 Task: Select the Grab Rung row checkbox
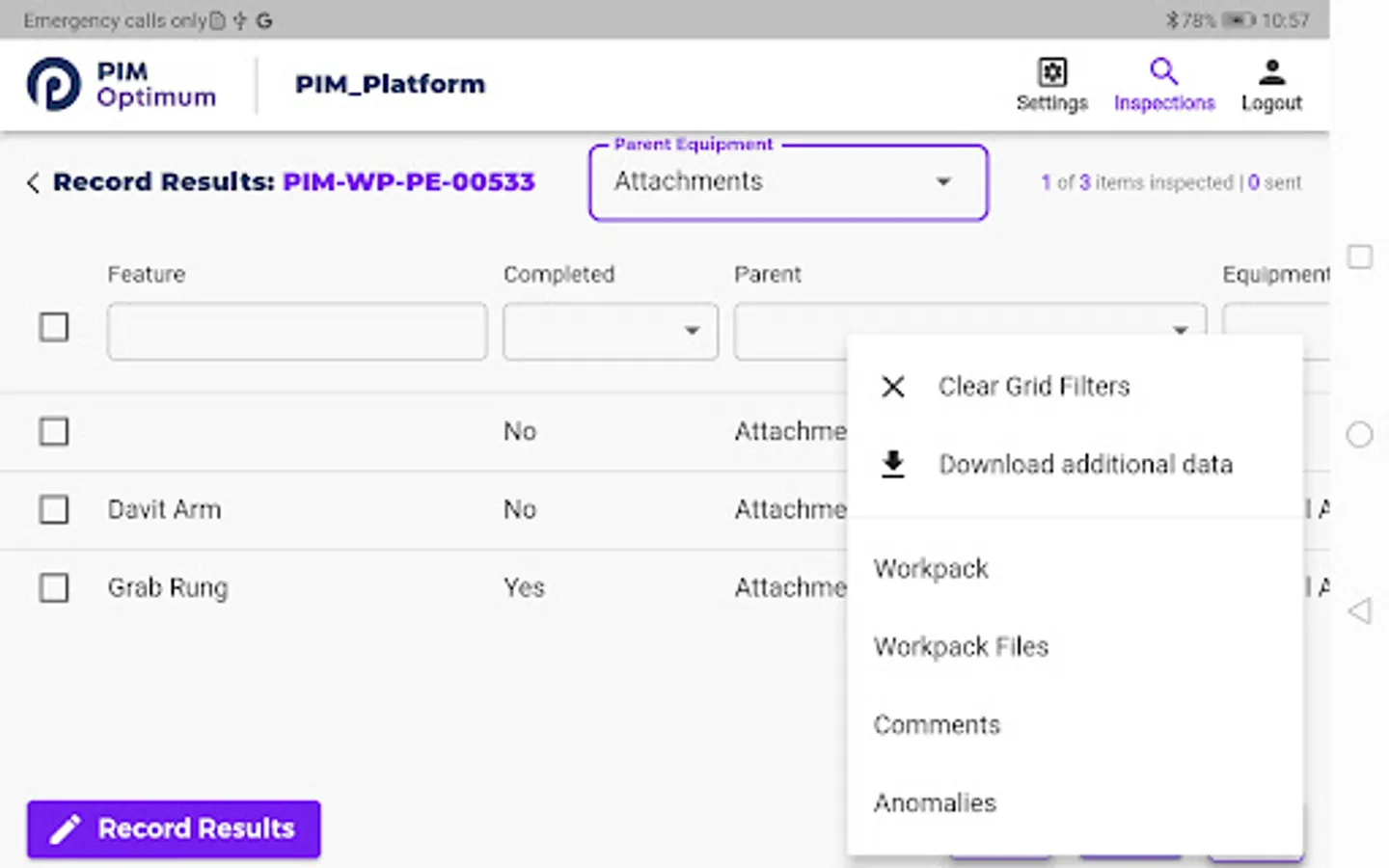[x=54, y=587]
